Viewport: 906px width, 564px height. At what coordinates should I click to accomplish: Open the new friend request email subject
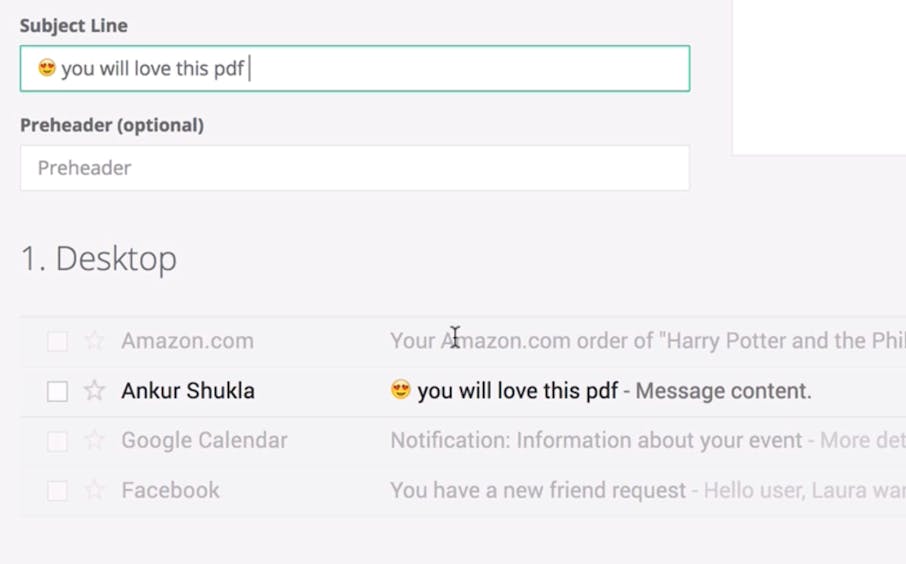pos(538,491)
